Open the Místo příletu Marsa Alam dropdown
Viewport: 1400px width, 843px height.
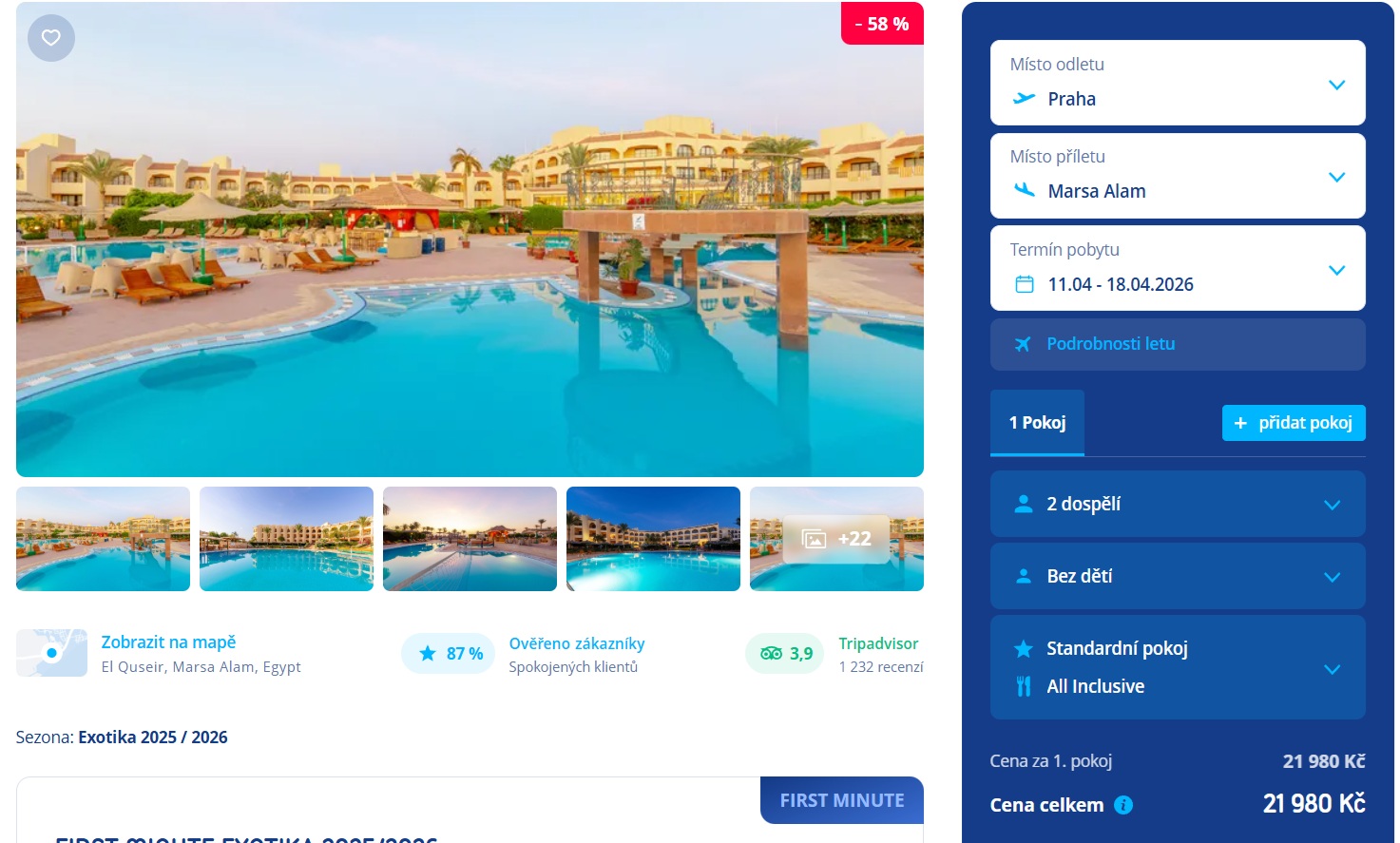[1178, 176]
